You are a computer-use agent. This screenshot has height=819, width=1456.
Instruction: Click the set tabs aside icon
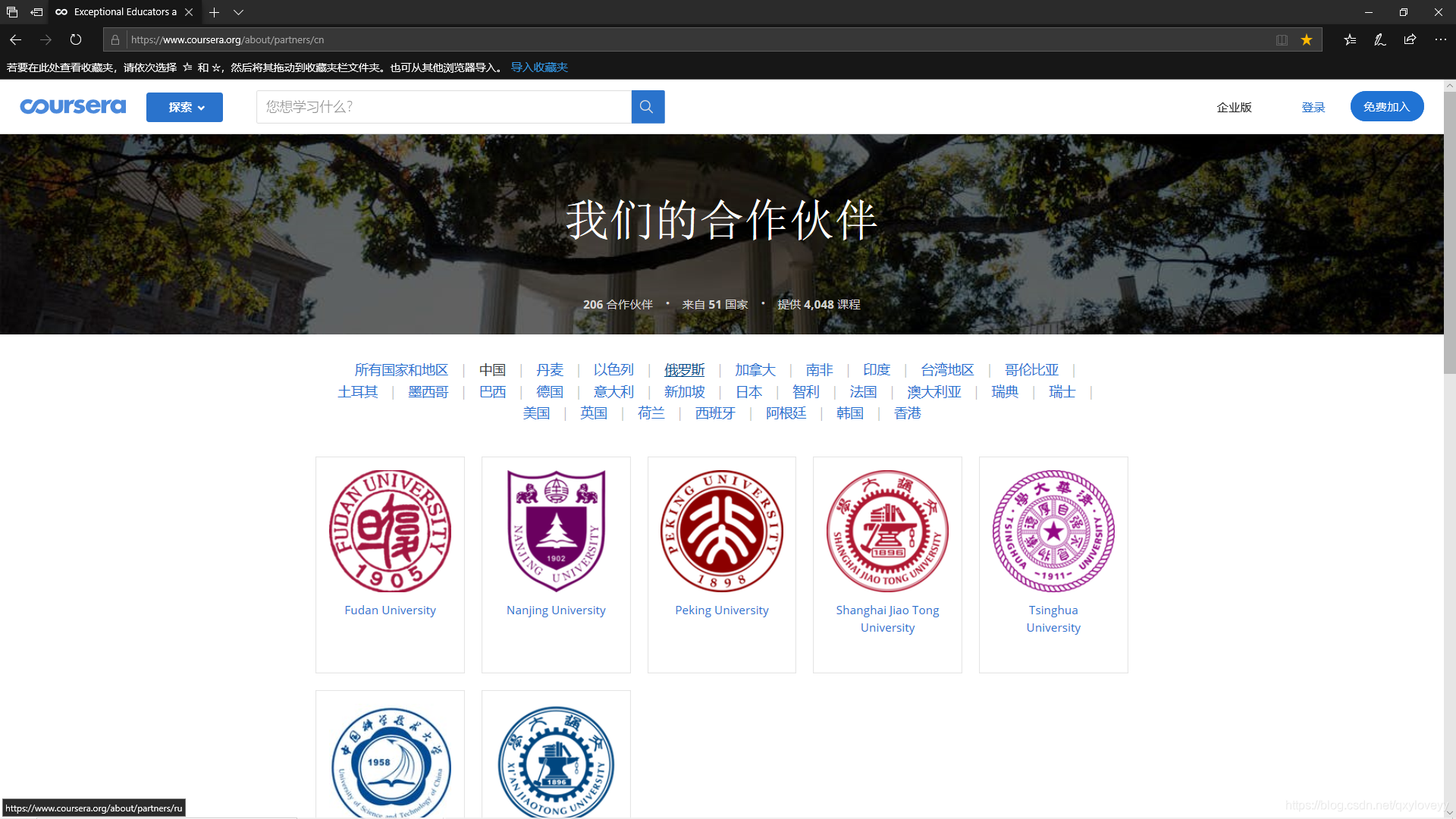coord(11,12)
